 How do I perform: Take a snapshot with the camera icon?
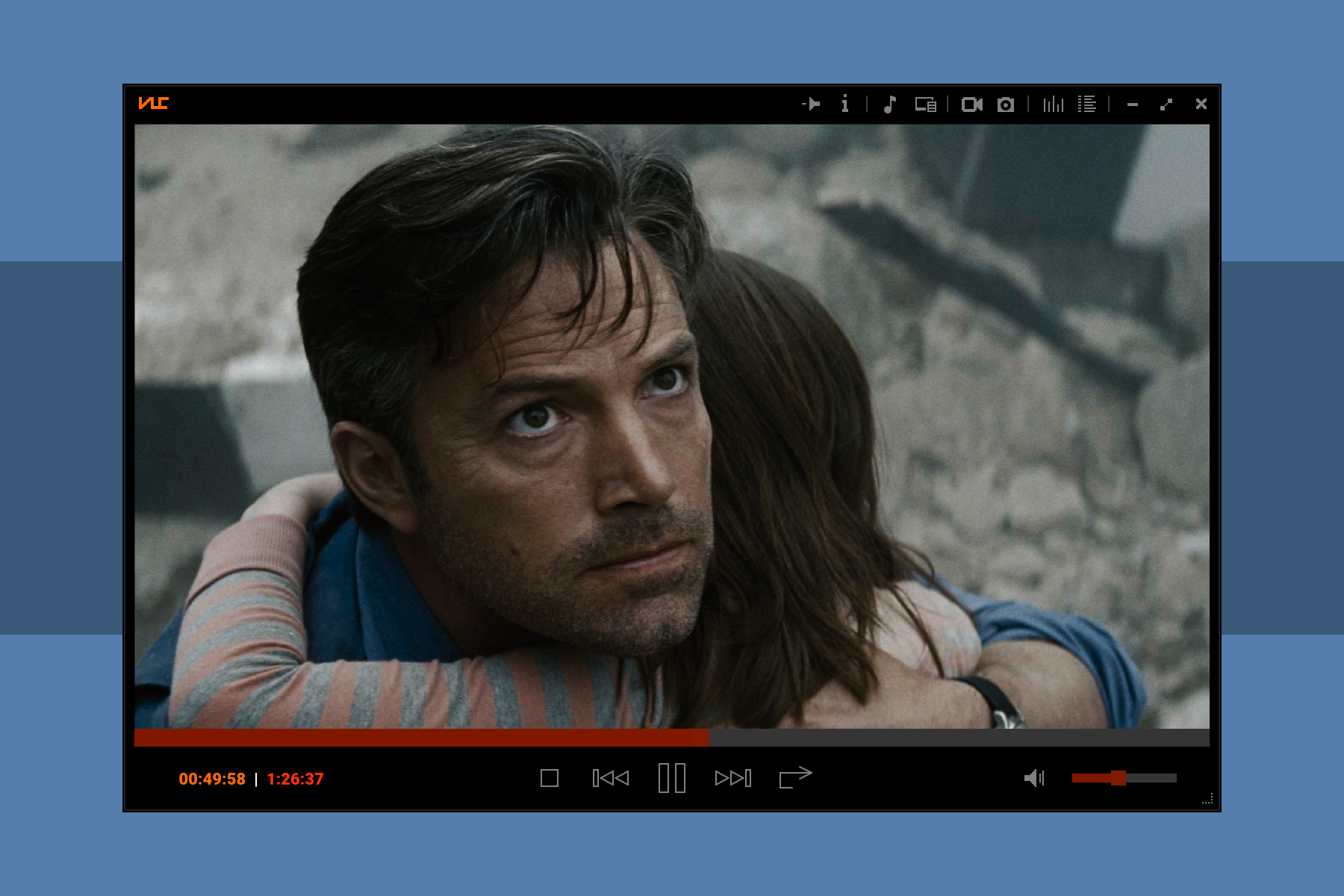(1006, 105)
